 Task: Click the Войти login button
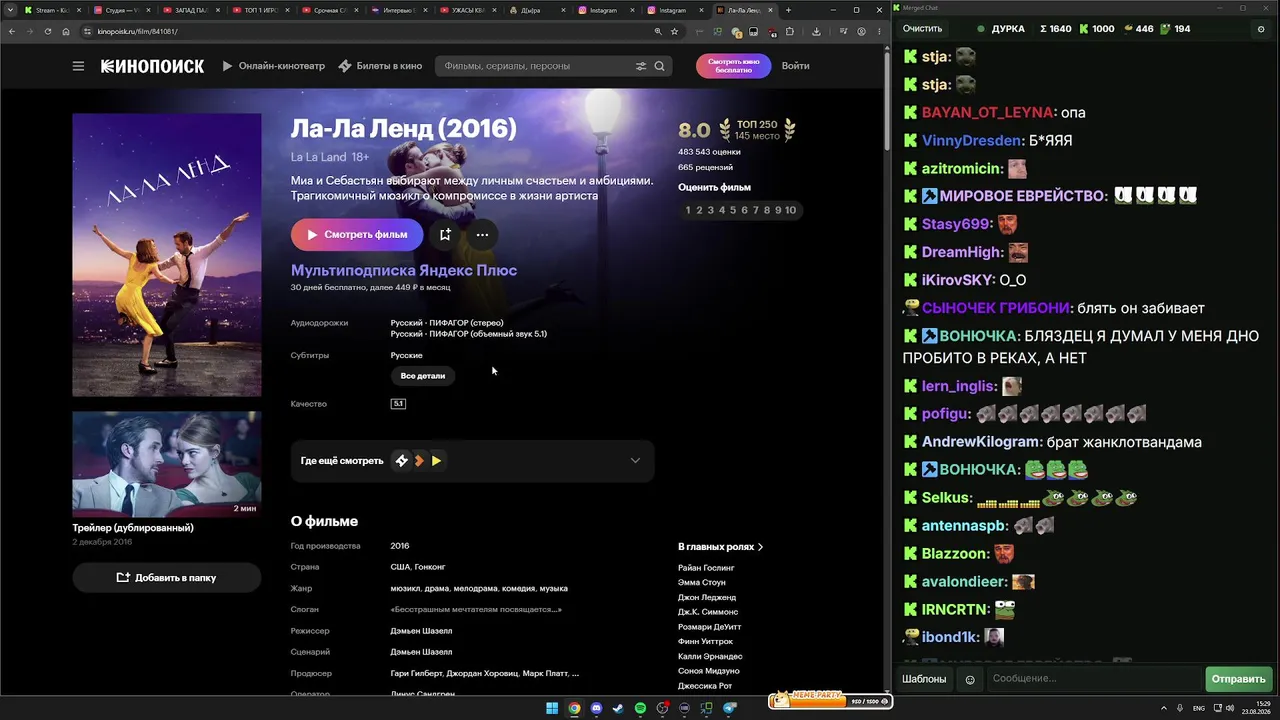[x=796, y=66]
